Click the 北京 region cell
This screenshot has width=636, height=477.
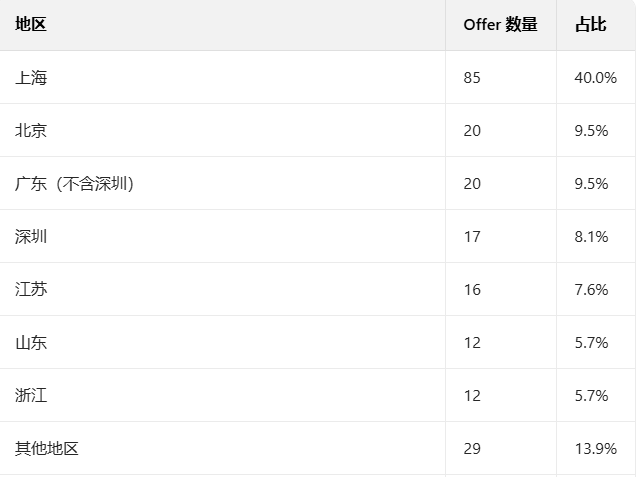[31, 131]
